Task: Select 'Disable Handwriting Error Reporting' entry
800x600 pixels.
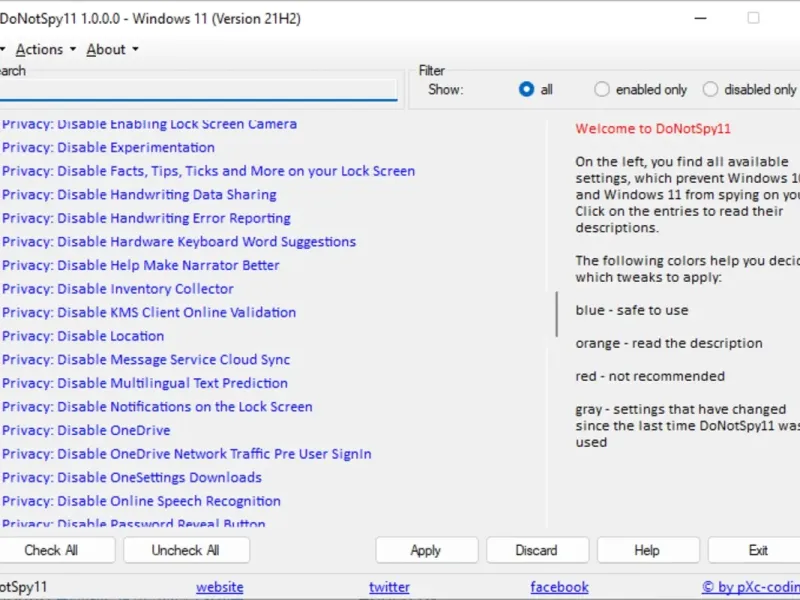Action: point(146,218)
